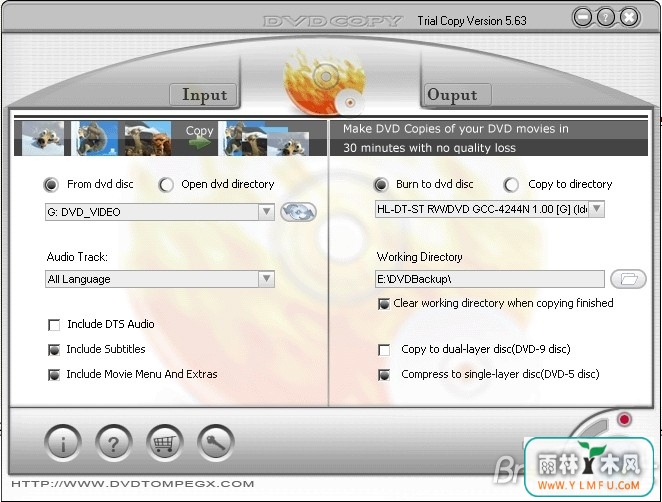Image resolution: width=662 pixels, height=502 pixels.
Task: Refresh DVD drive with circular arrows icon
Action: (298, 212)
